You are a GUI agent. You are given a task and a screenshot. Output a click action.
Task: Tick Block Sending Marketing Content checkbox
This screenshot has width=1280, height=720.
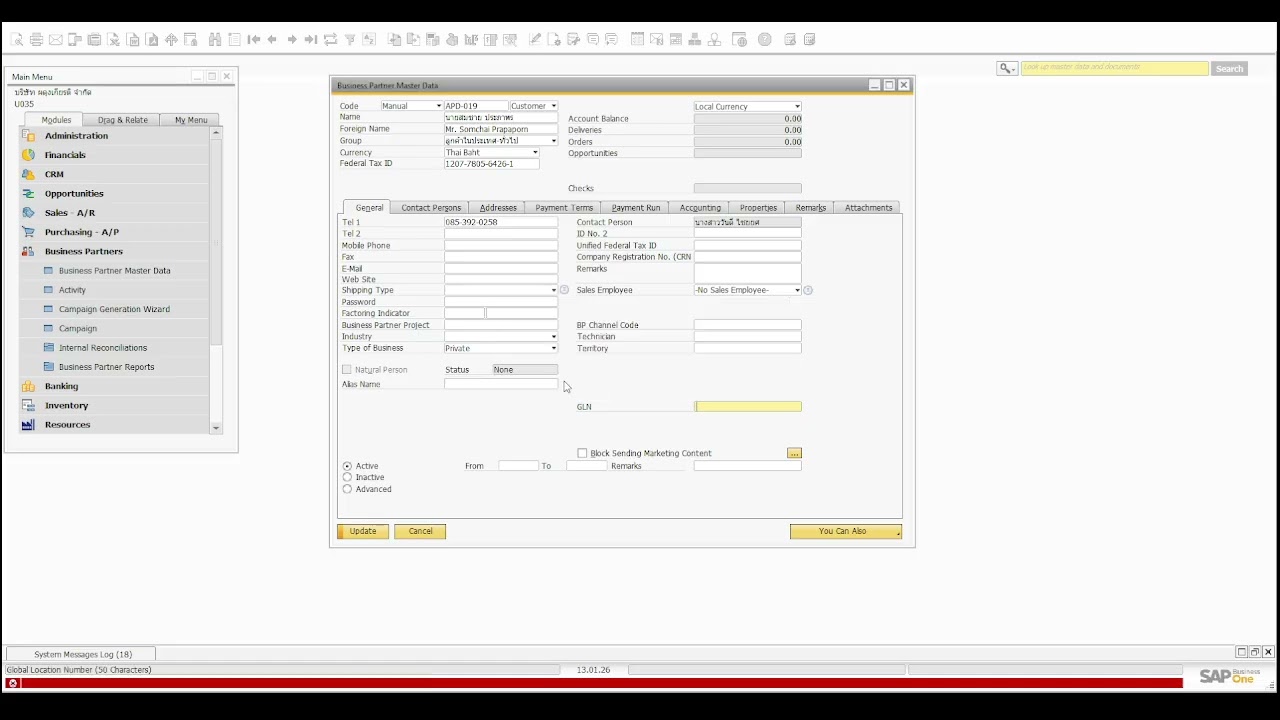pyautogui.click(x=582, y=453)
